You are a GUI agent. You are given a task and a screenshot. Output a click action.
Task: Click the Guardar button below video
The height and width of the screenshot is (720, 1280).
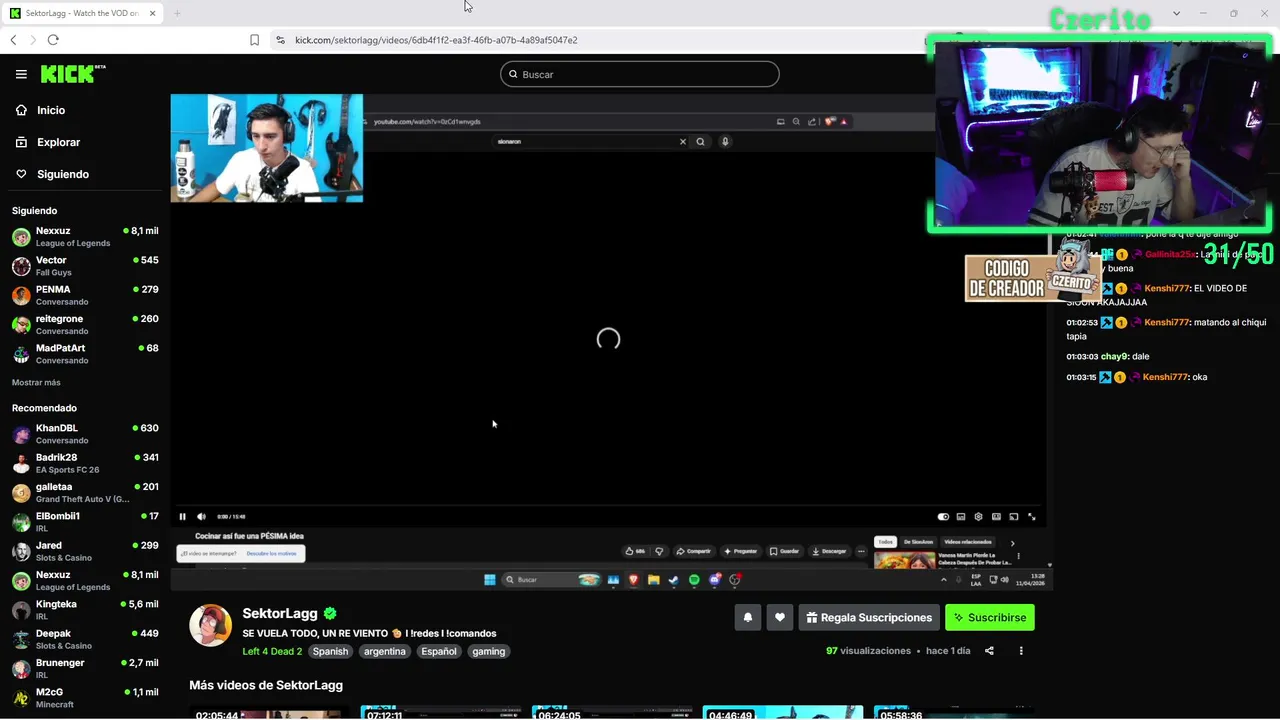(784, 551)
